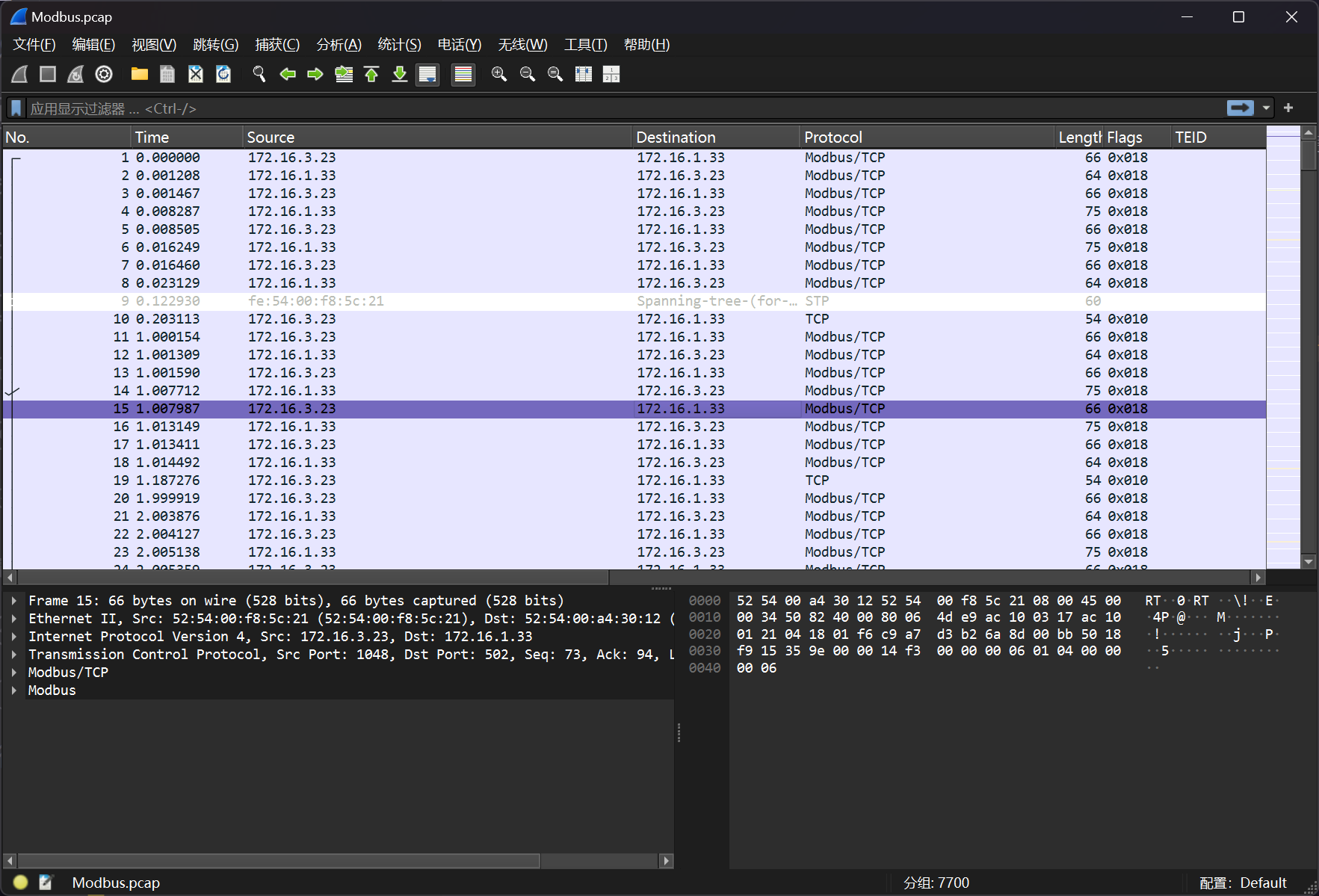Sort by the Destination column header

(x=716, y=138)
